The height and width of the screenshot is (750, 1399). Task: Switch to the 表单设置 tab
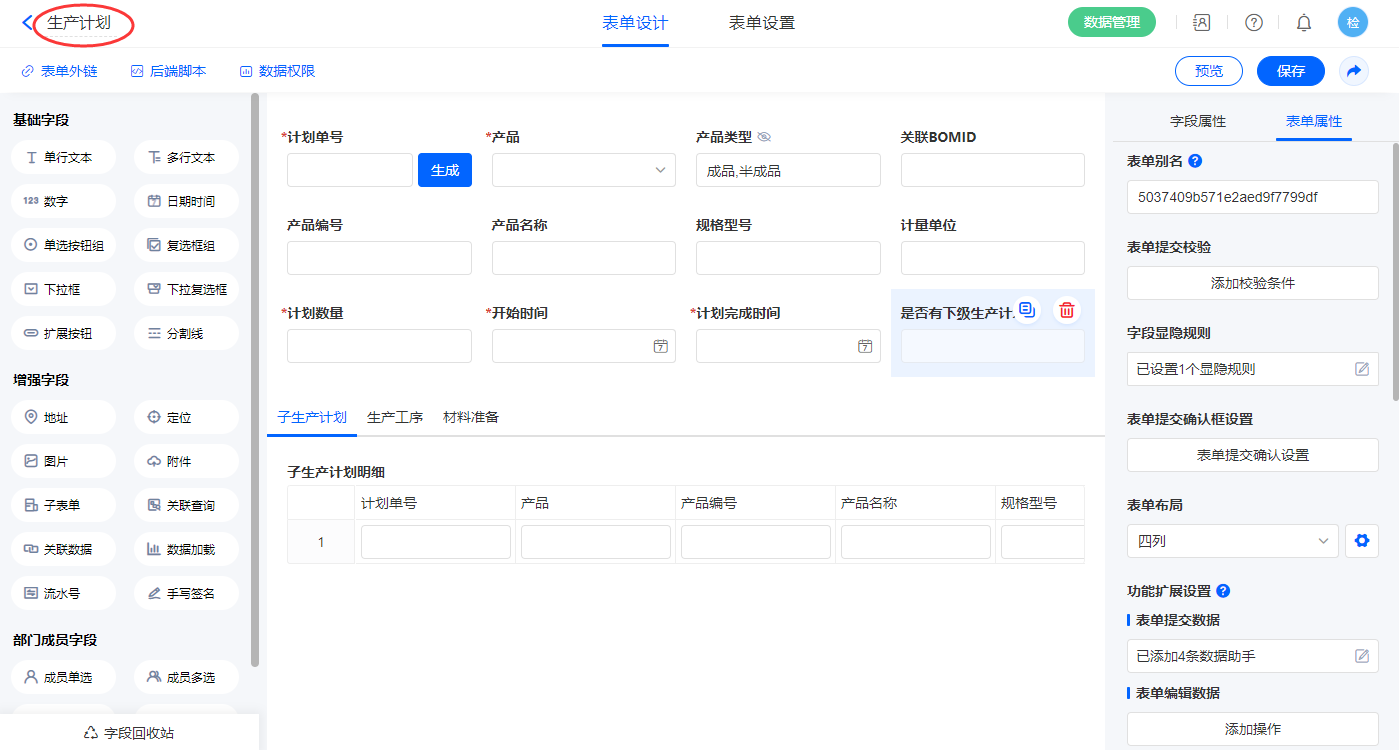761,23
